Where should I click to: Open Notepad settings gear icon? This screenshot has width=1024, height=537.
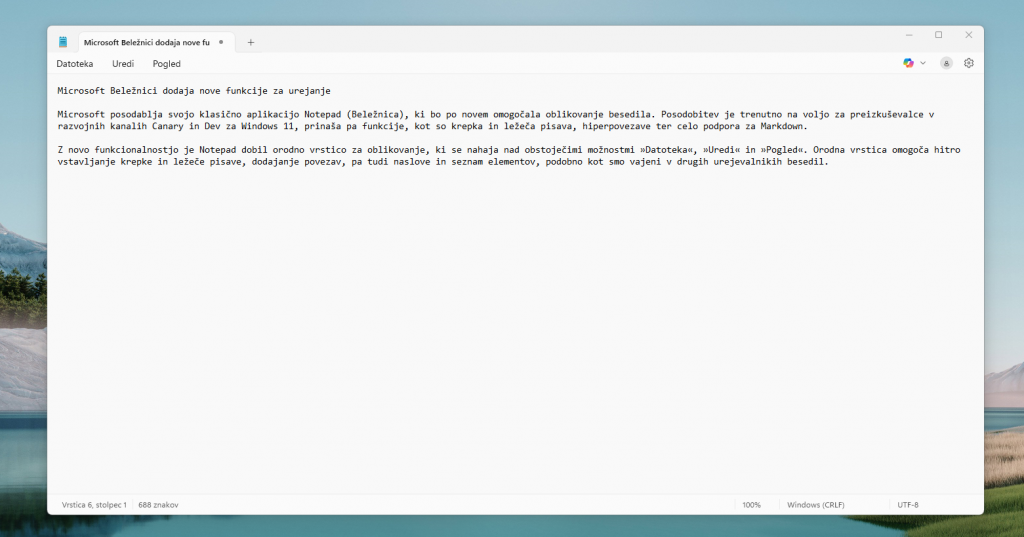click(969, 63)
